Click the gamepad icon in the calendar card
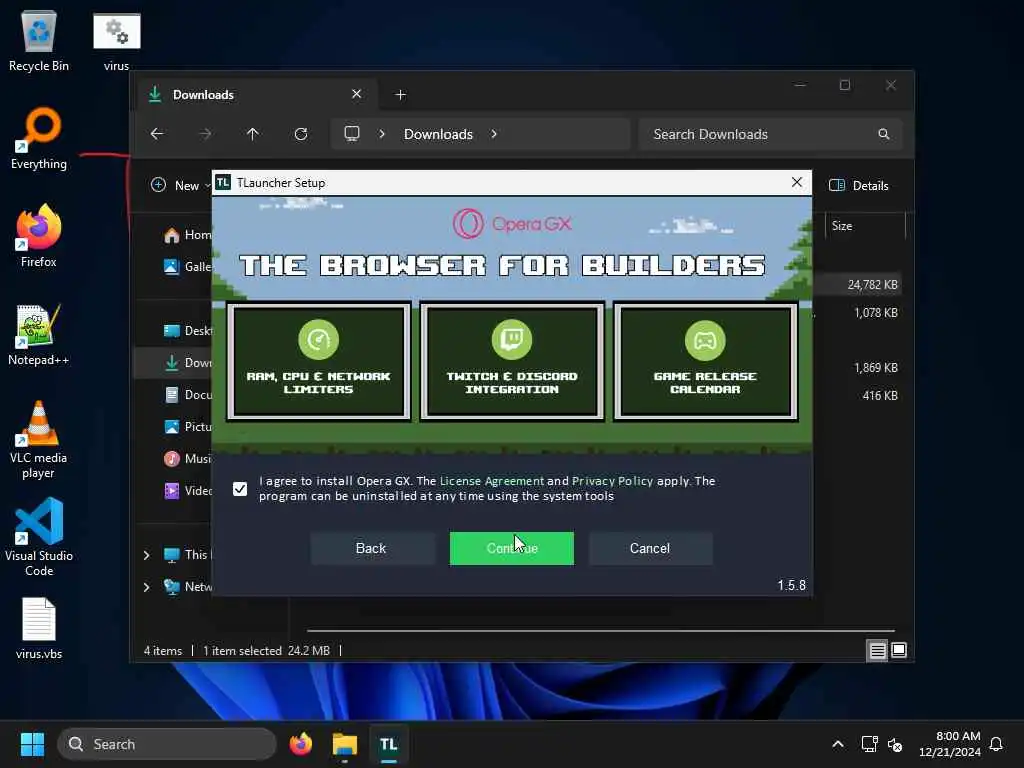Viewport: 1024px width, 768px height. coord(705,340)
